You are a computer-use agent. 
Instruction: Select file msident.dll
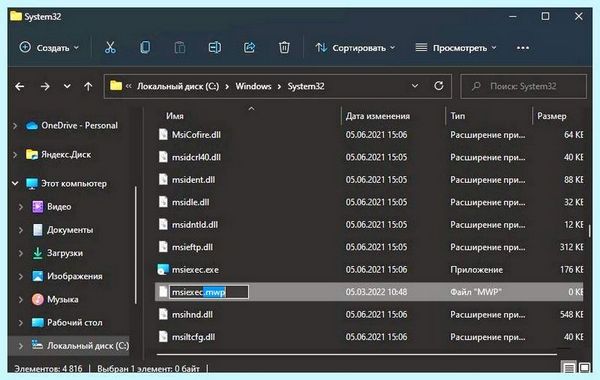pos(193,179)
